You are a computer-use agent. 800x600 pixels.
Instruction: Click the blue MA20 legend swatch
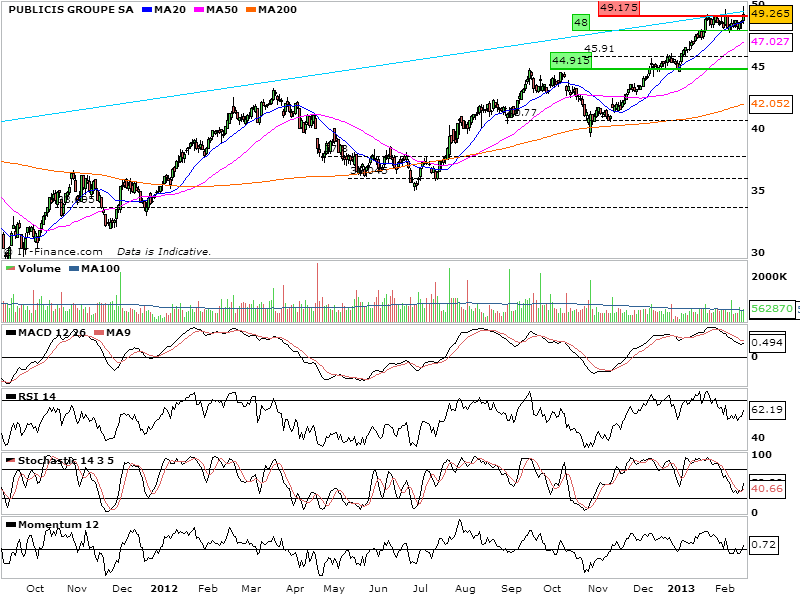pyautogui.click(x=146, y=10)
